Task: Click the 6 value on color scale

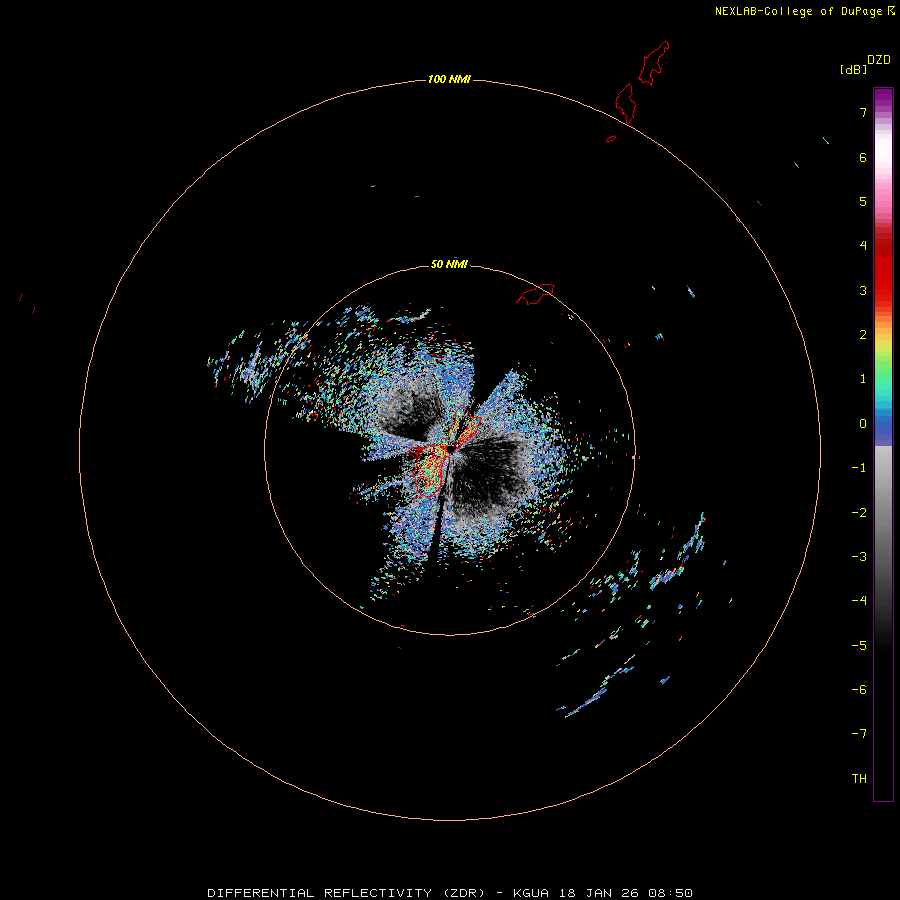Action: tap(863, 157)
